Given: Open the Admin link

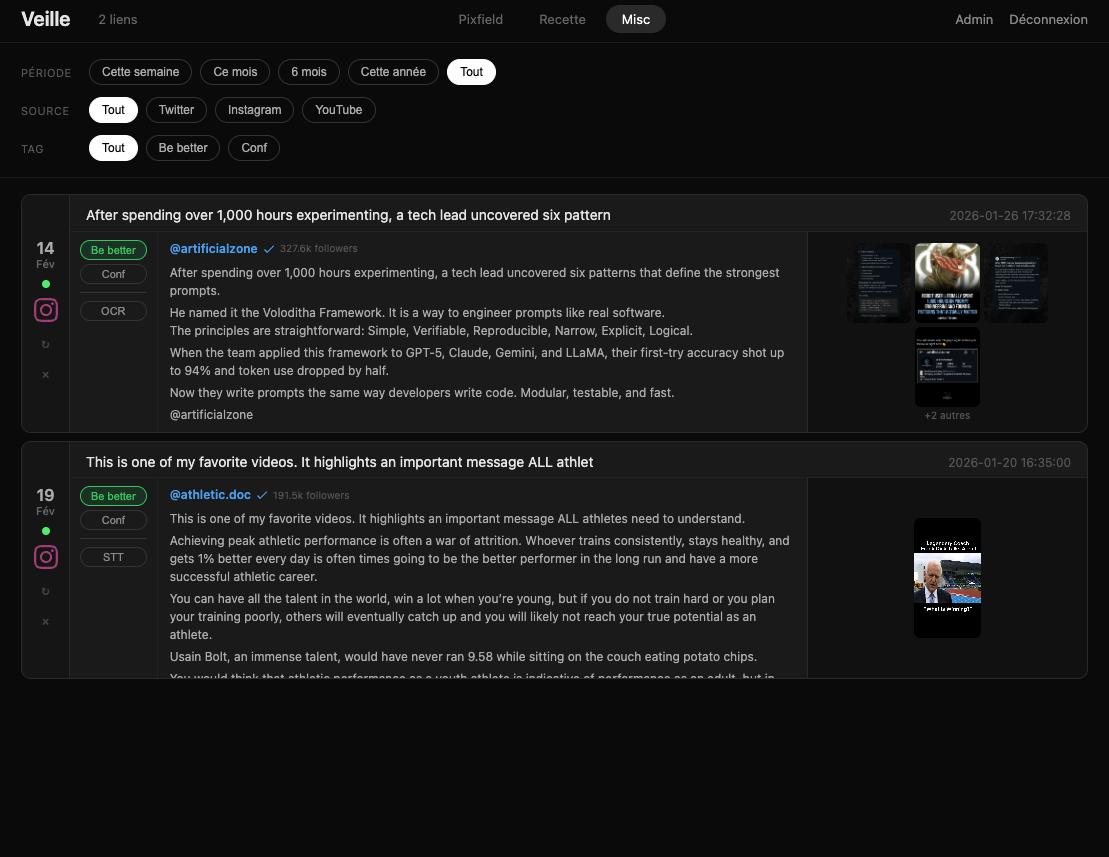Looking at the screenshot, I should click(x=973, y=19).
